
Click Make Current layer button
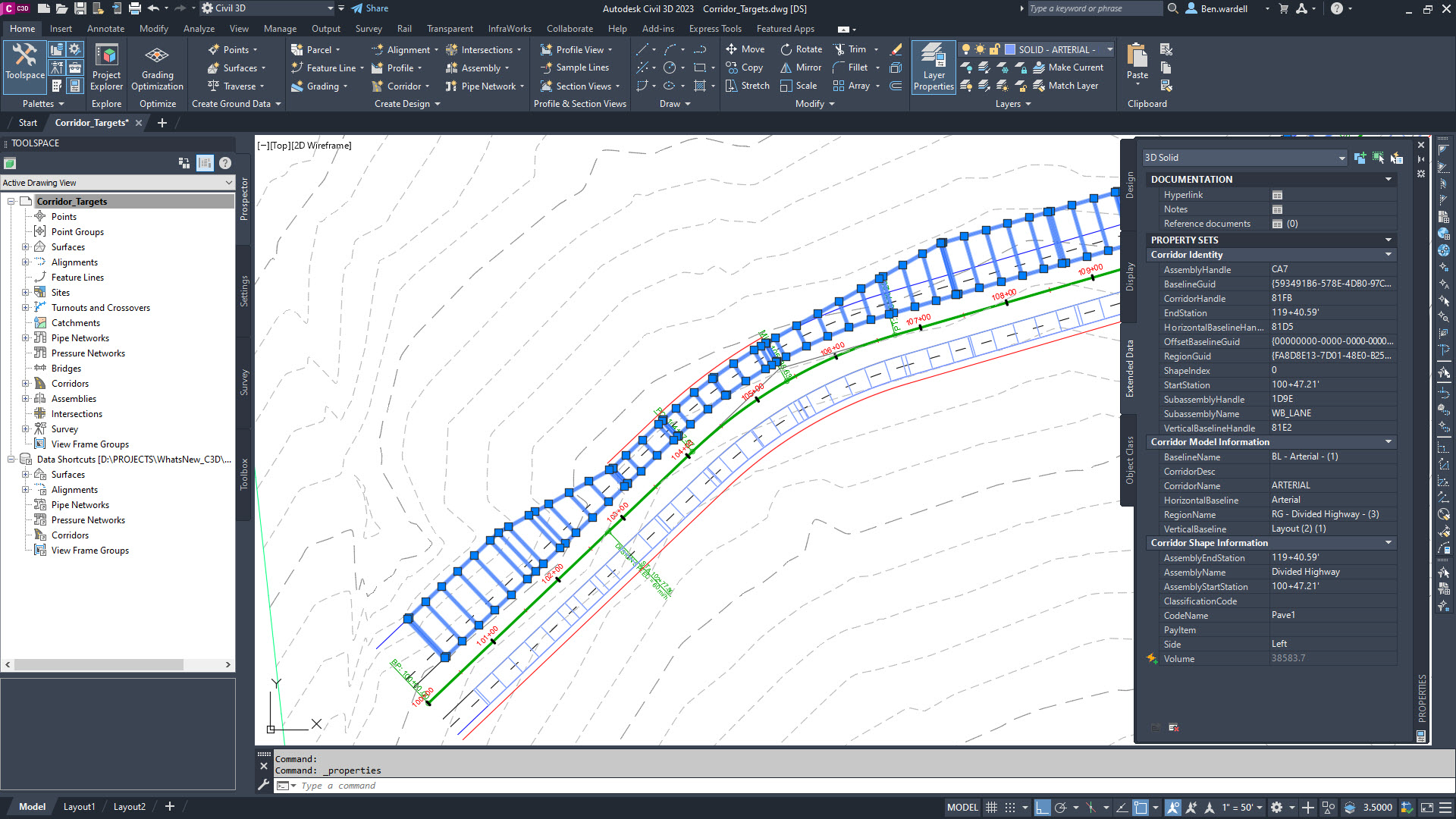pyautogui.click(x=1068, y=67)
